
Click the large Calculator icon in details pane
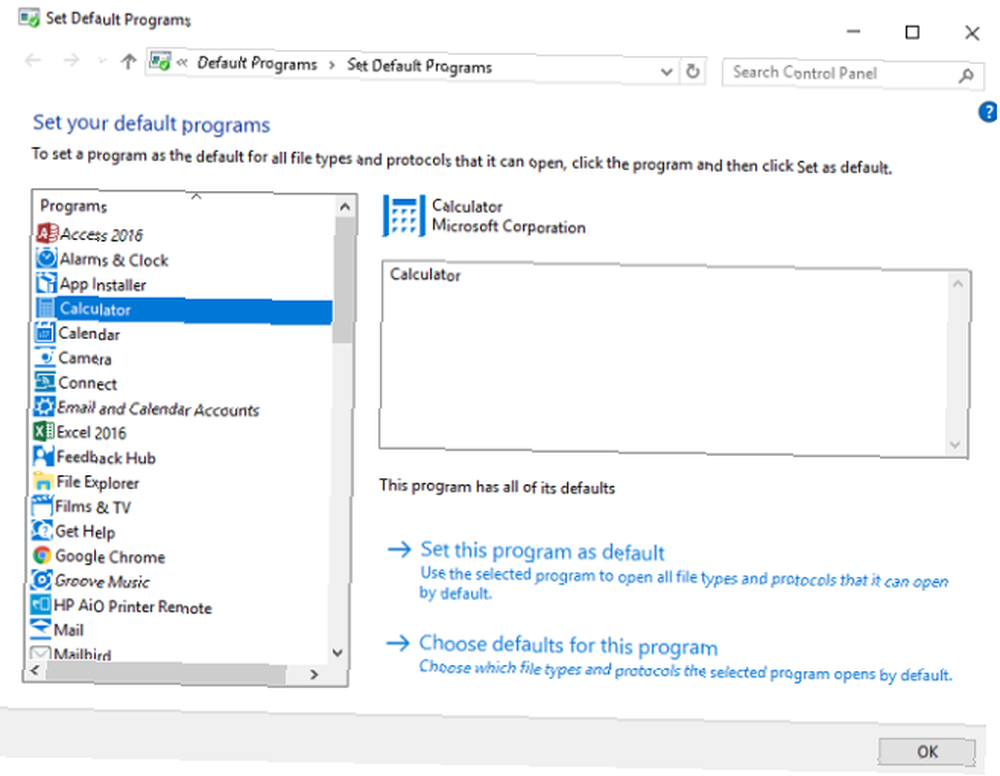click(403, 216)
